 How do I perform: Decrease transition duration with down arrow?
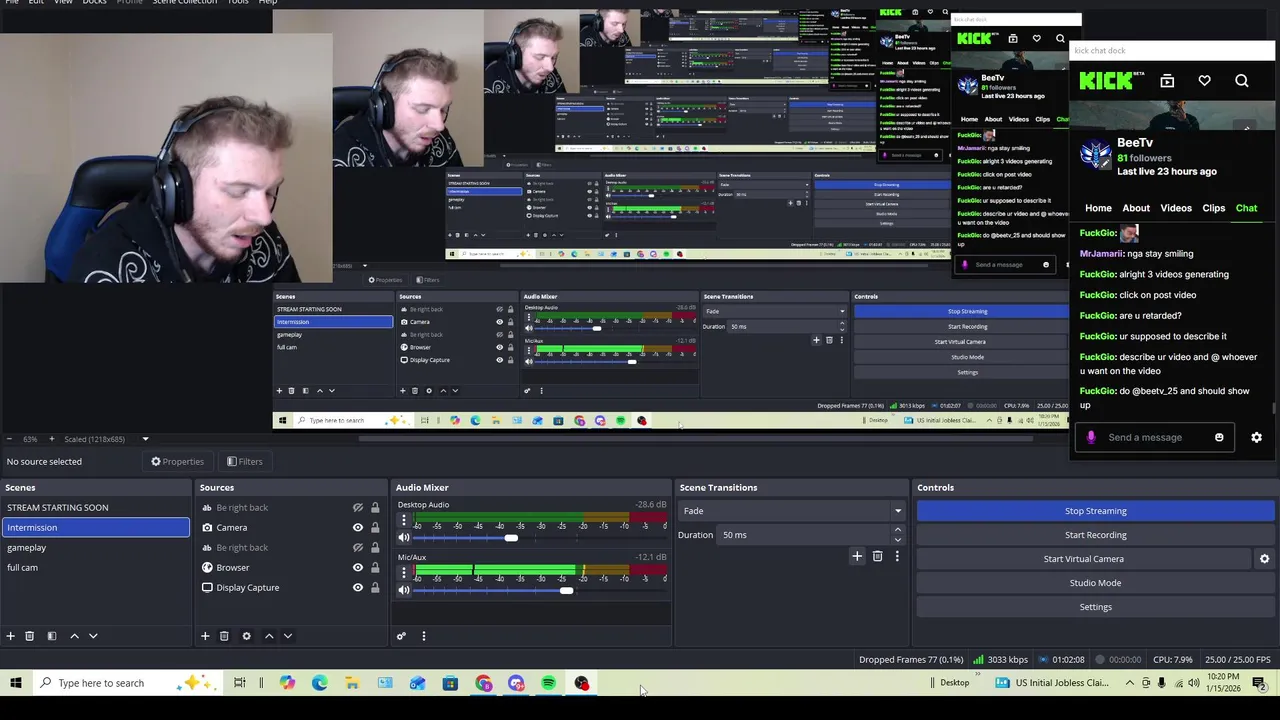click(897, 540)
